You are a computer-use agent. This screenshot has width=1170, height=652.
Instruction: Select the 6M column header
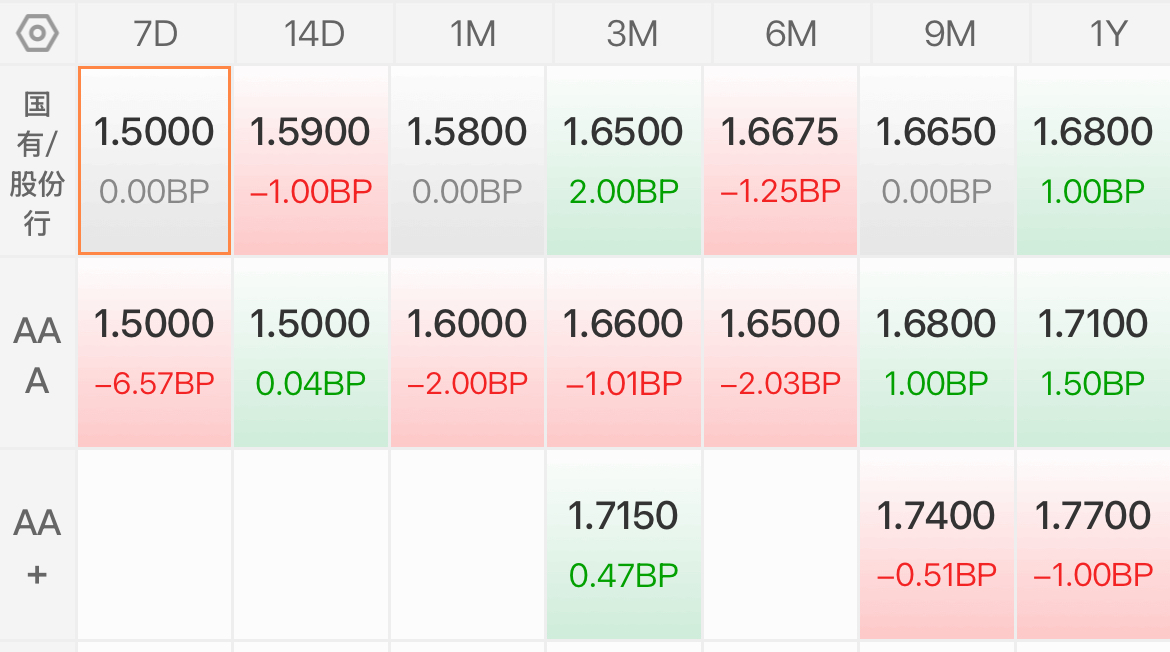click(791, 34)
